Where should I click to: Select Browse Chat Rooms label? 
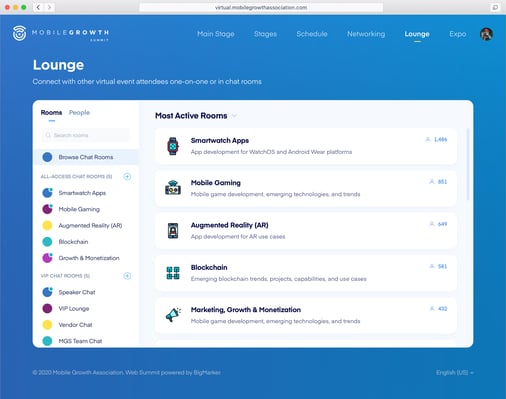86,157
